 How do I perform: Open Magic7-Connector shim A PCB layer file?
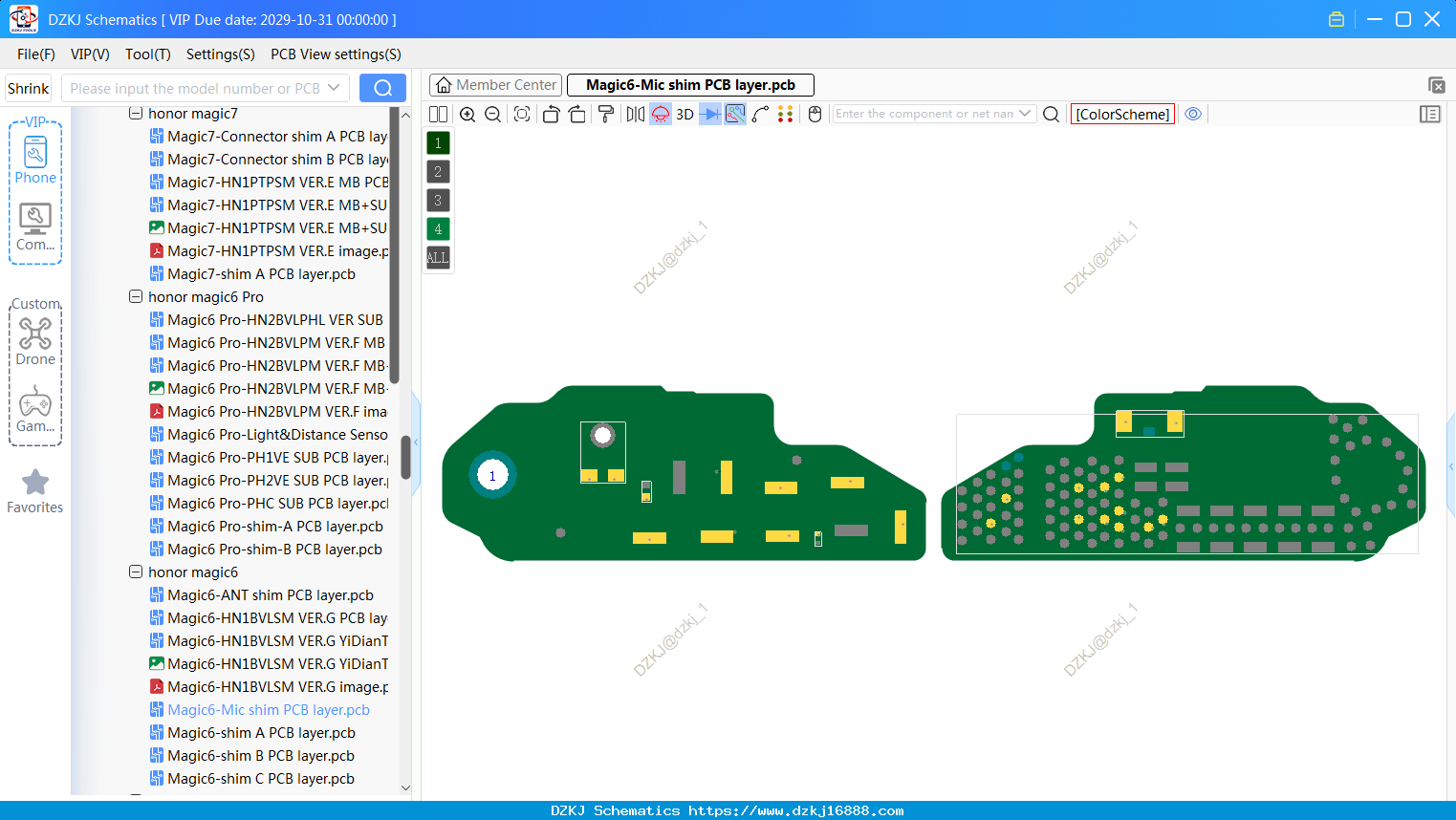(x=269, y=137)
